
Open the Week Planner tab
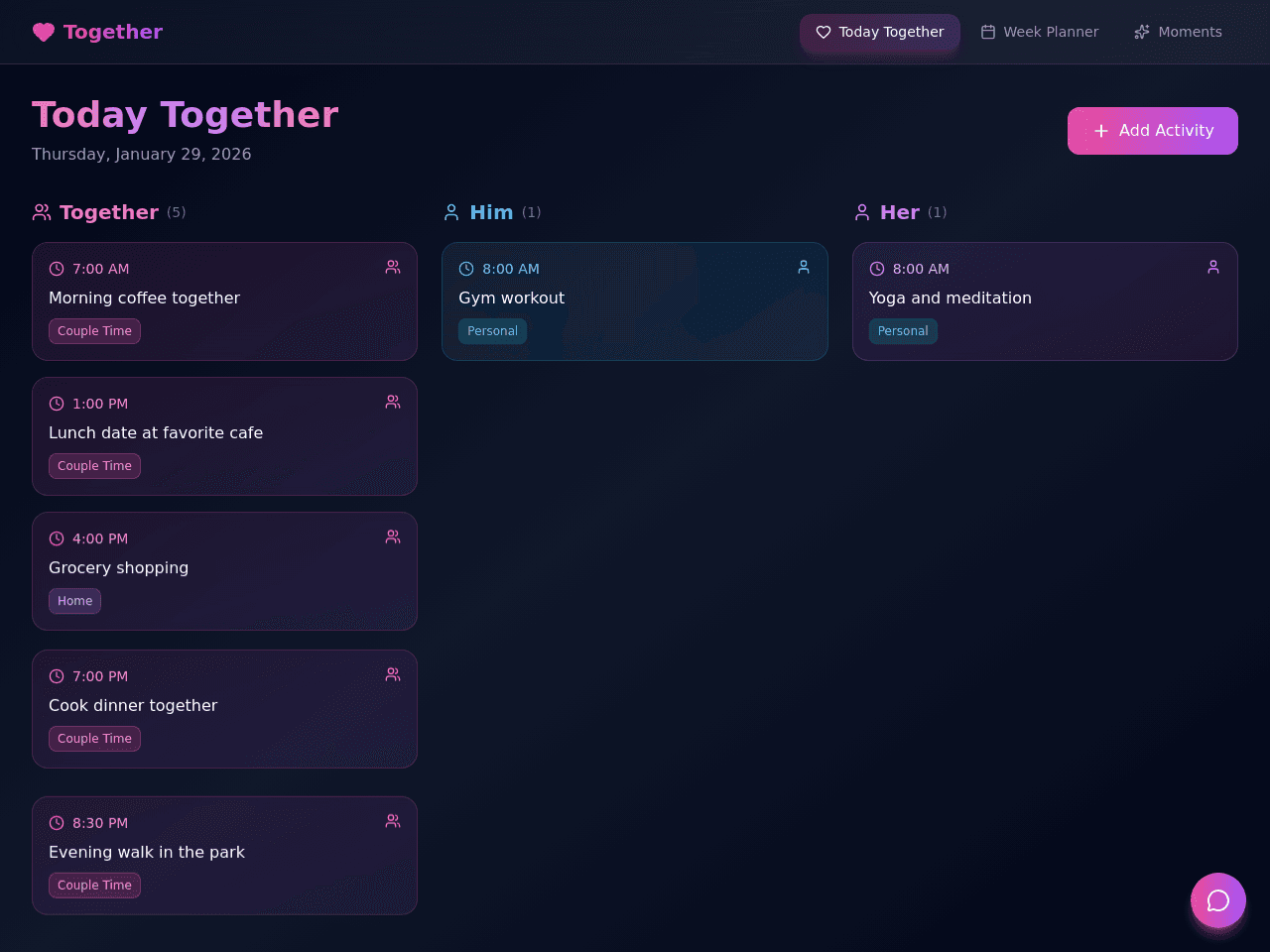(1040, 32)
